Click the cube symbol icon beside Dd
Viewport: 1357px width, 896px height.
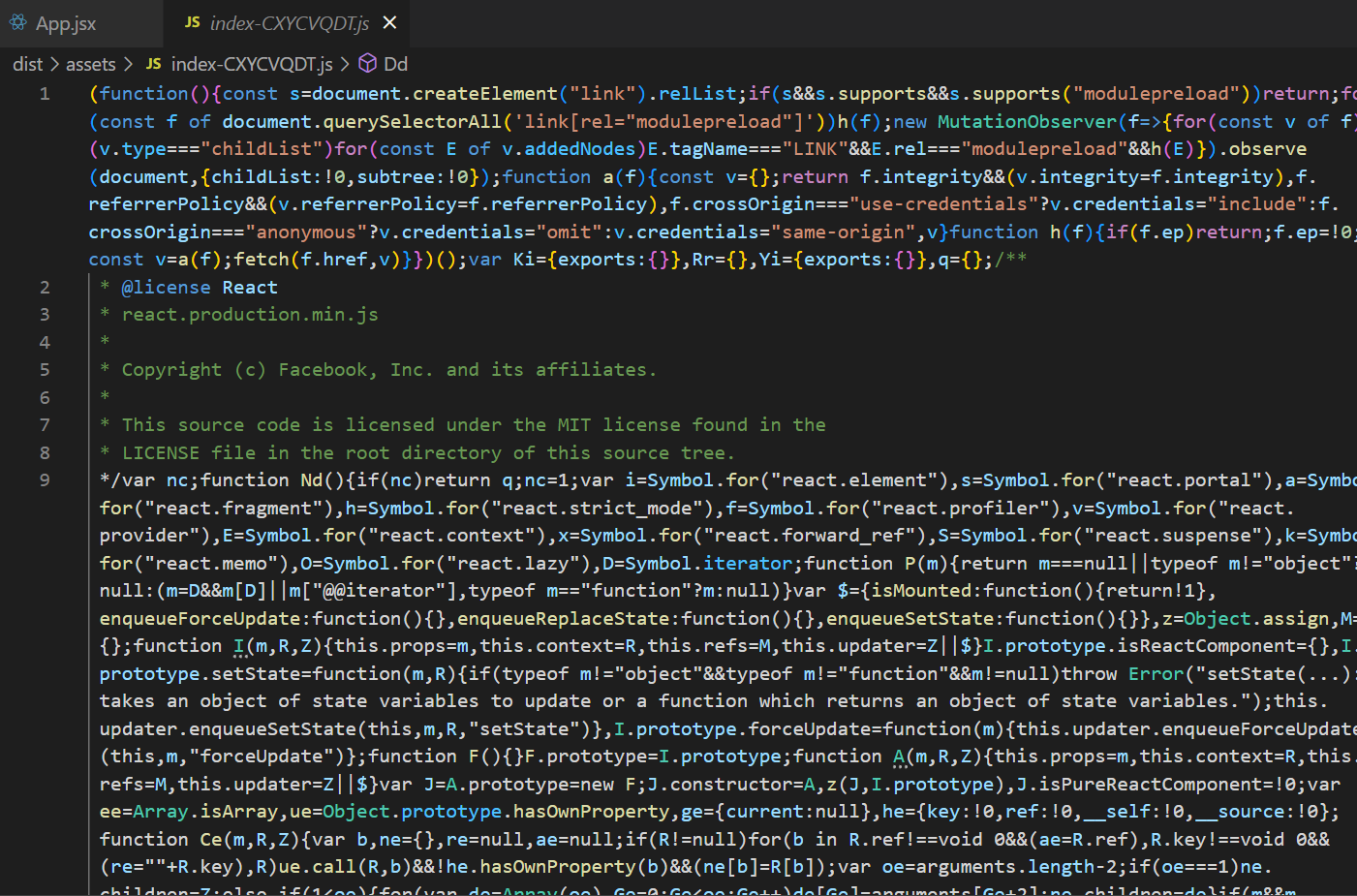[368, 64]
